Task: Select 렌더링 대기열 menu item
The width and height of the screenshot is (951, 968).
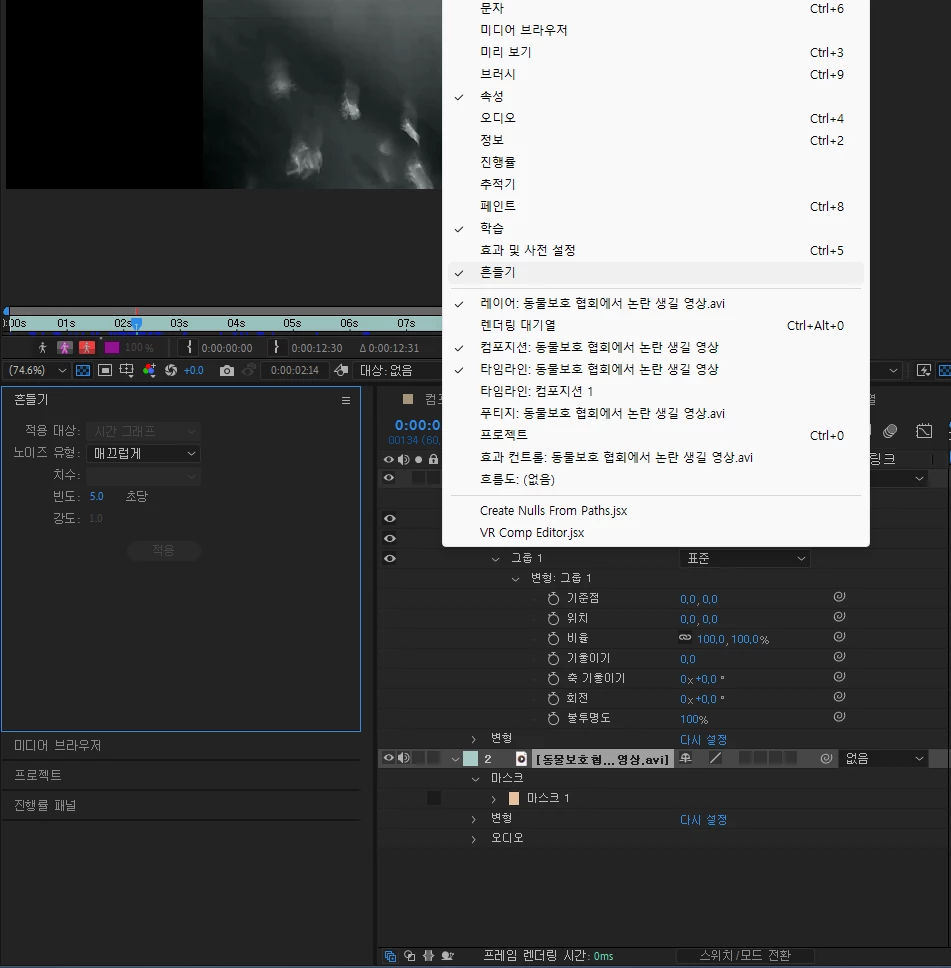Action: click(656, 325)
